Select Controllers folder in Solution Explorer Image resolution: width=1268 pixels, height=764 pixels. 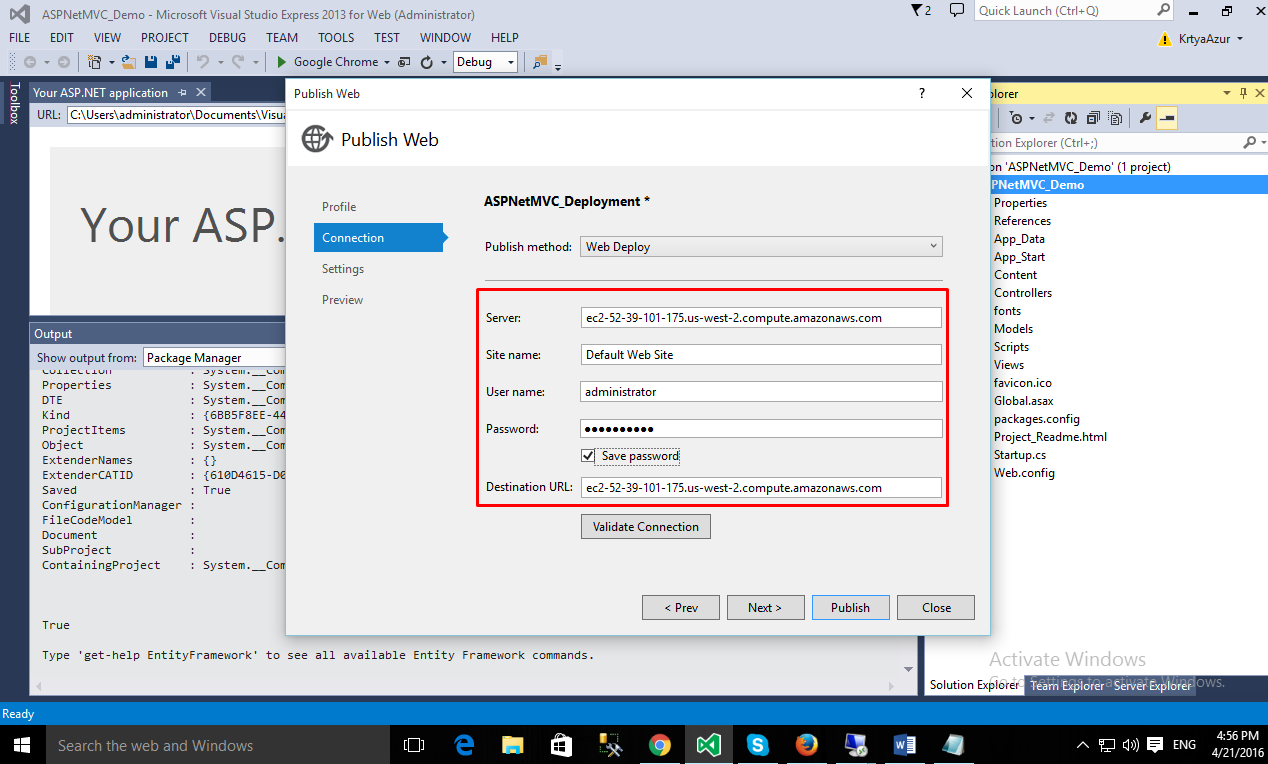[1023, 293]
